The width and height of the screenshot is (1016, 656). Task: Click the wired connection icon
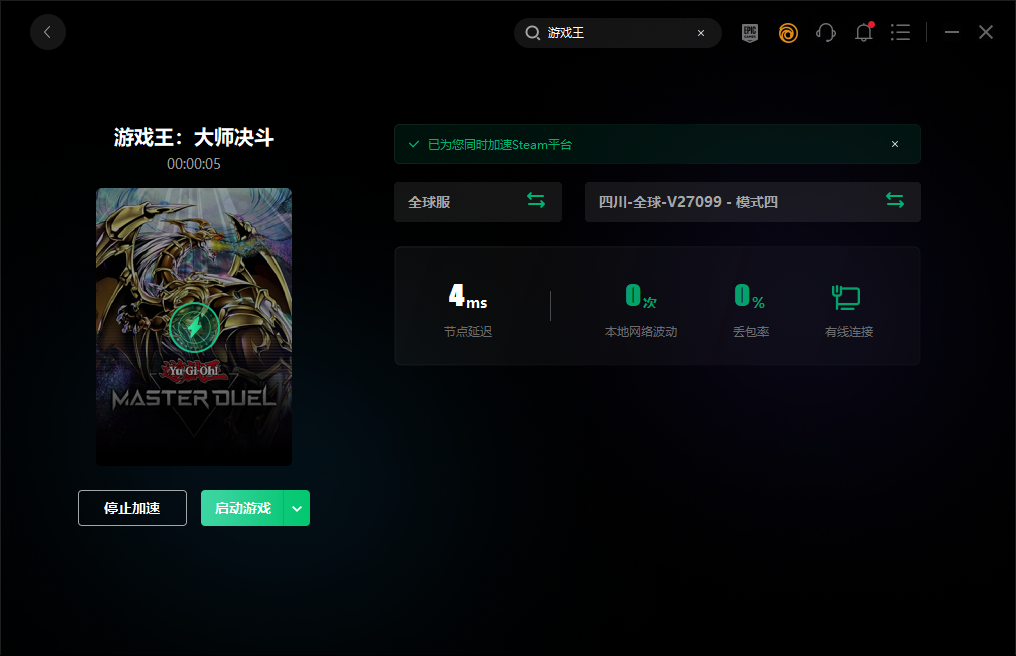pos(846,298)
